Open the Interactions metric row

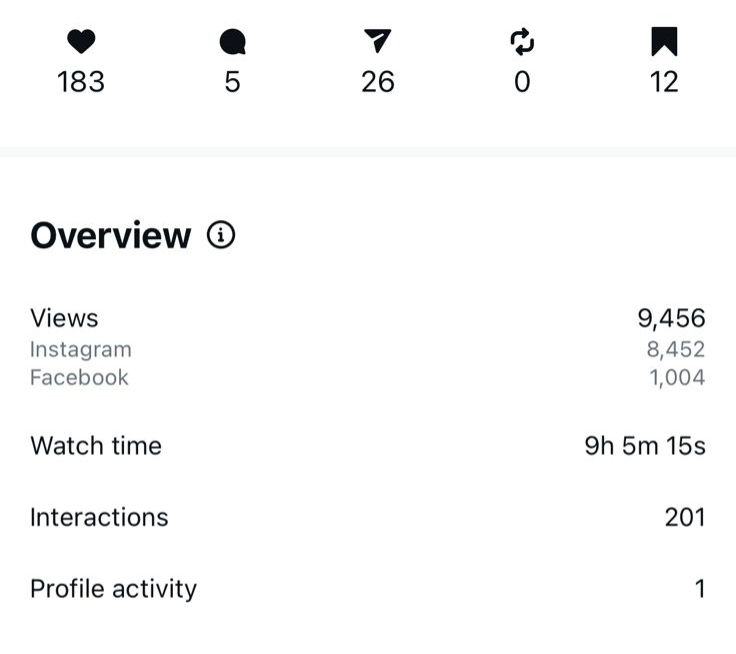point(99,517)
